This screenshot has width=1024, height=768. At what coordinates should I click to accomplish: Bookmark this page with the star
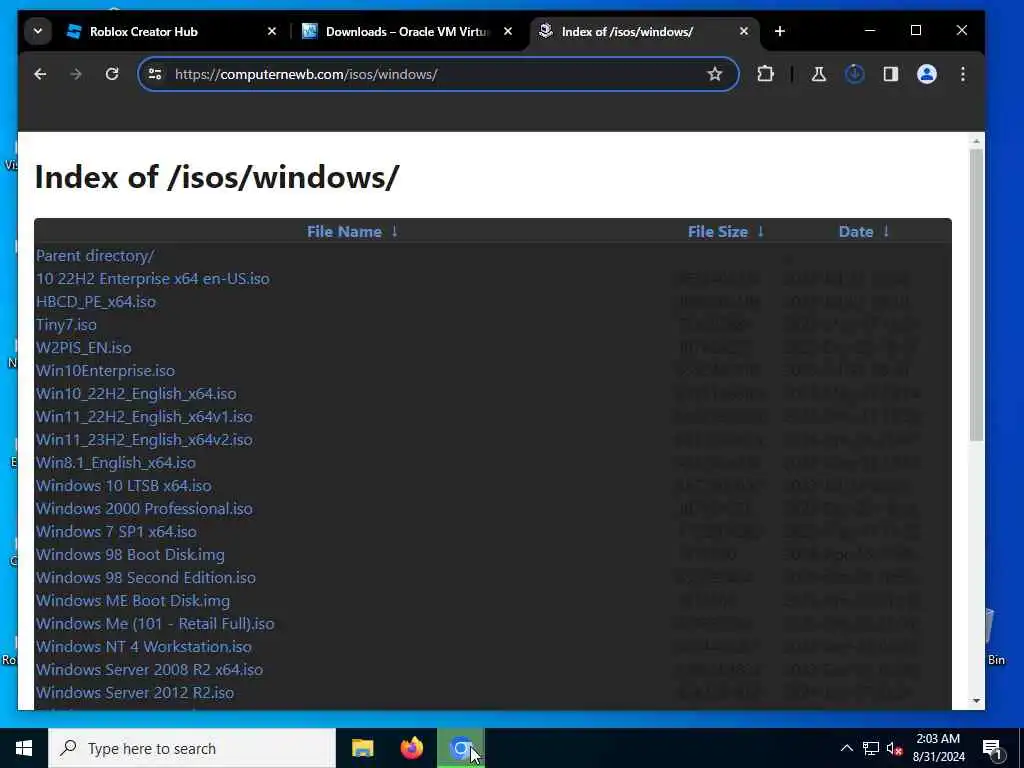[714, 74]
